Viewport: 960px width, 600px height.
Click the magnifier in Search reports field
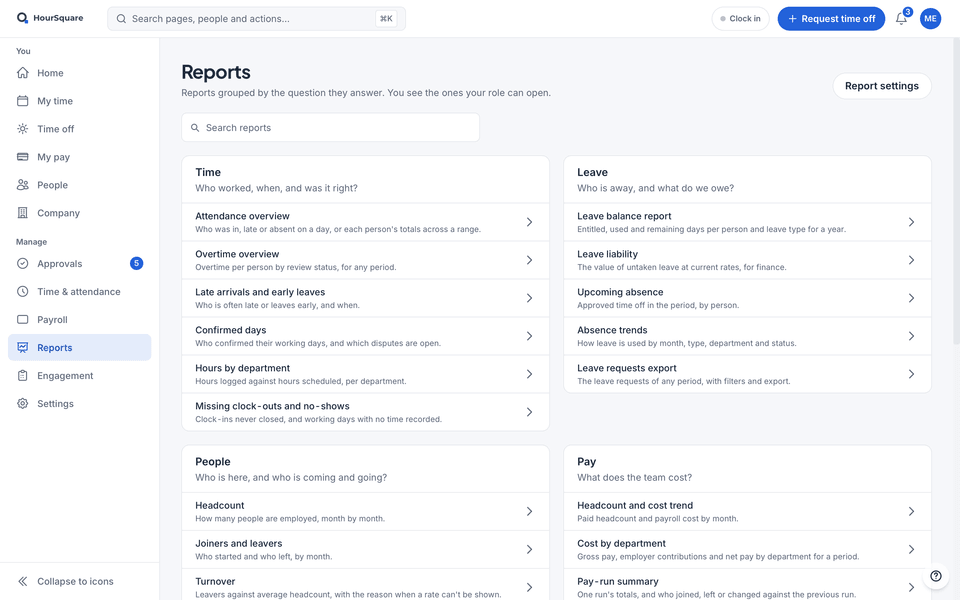pos(195,127)
